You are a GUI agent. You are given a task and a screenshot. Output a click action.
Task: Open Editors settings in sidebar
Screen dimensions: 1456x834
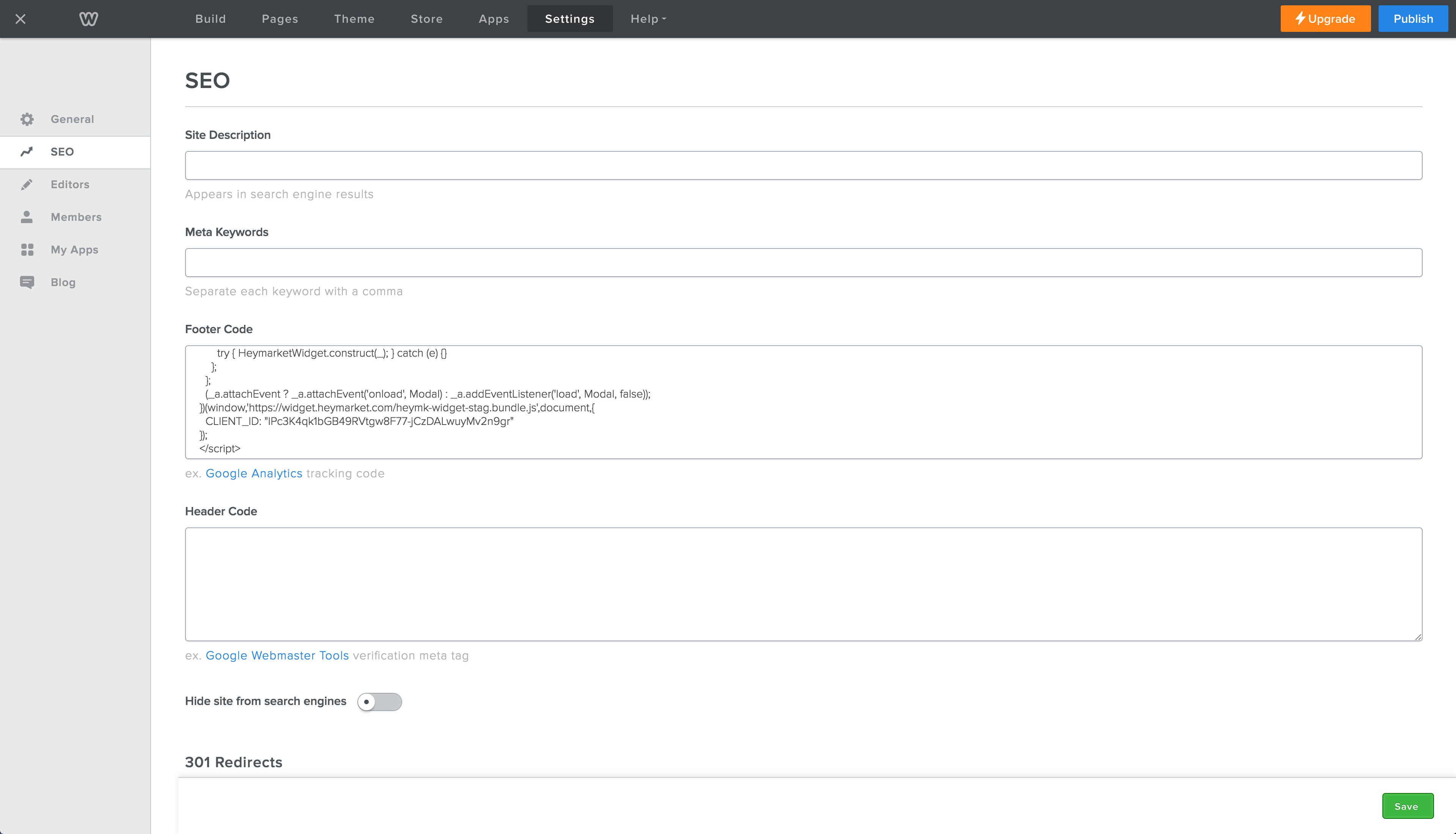(x=75, y=184)
